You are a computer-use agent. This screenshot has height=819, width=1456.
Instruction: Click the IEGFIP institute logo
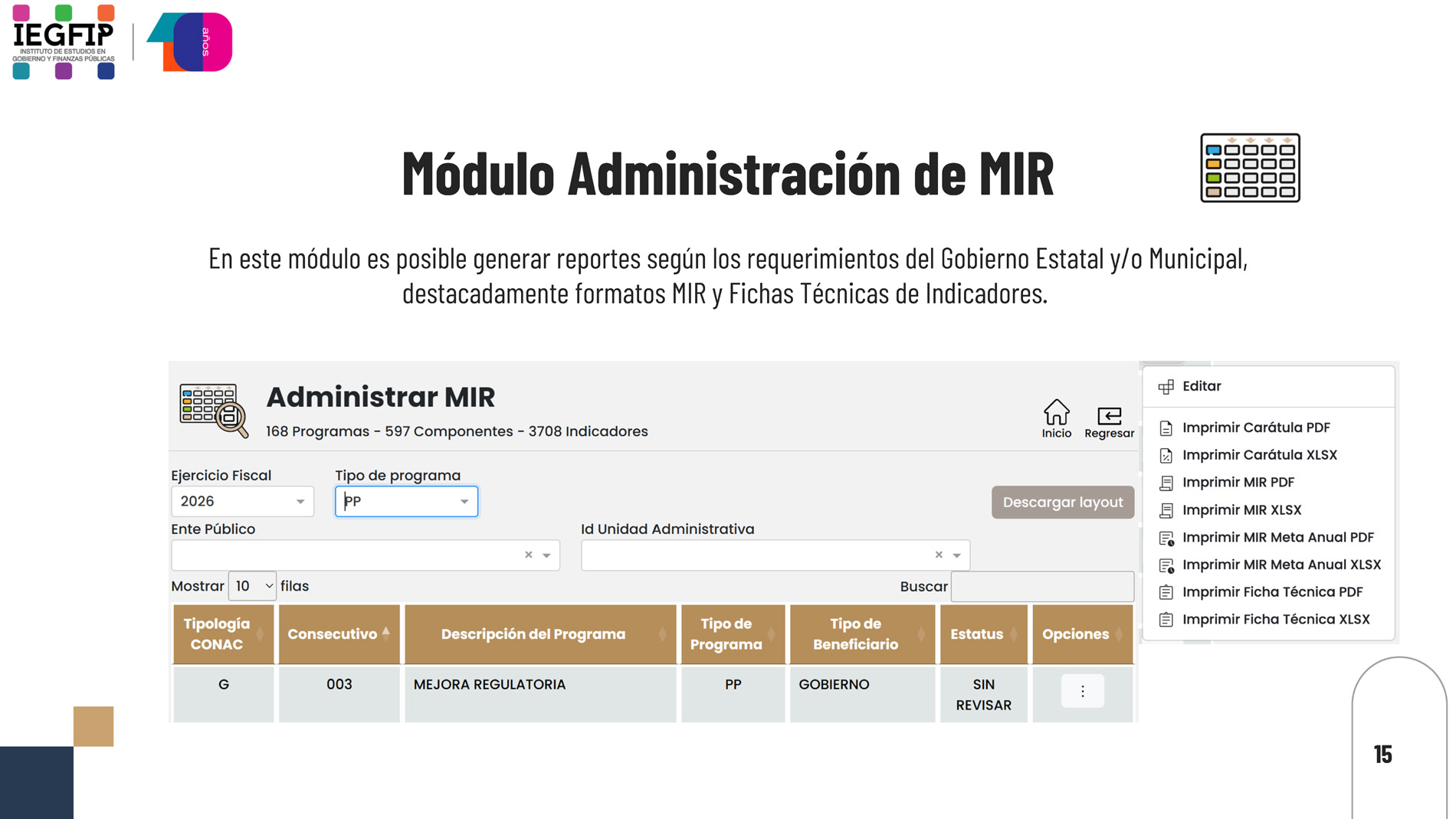(x=64, y=42)
